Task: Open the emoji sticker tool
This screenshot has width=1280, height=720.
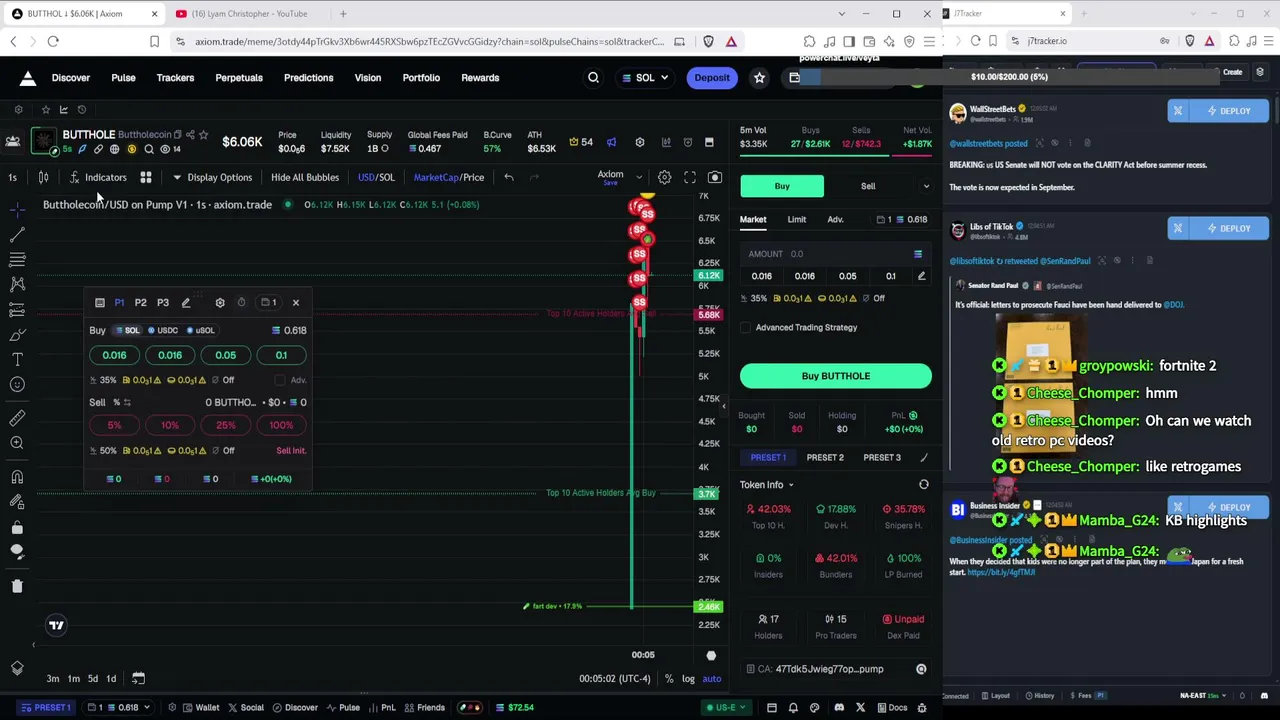Action: coord(17,384)
